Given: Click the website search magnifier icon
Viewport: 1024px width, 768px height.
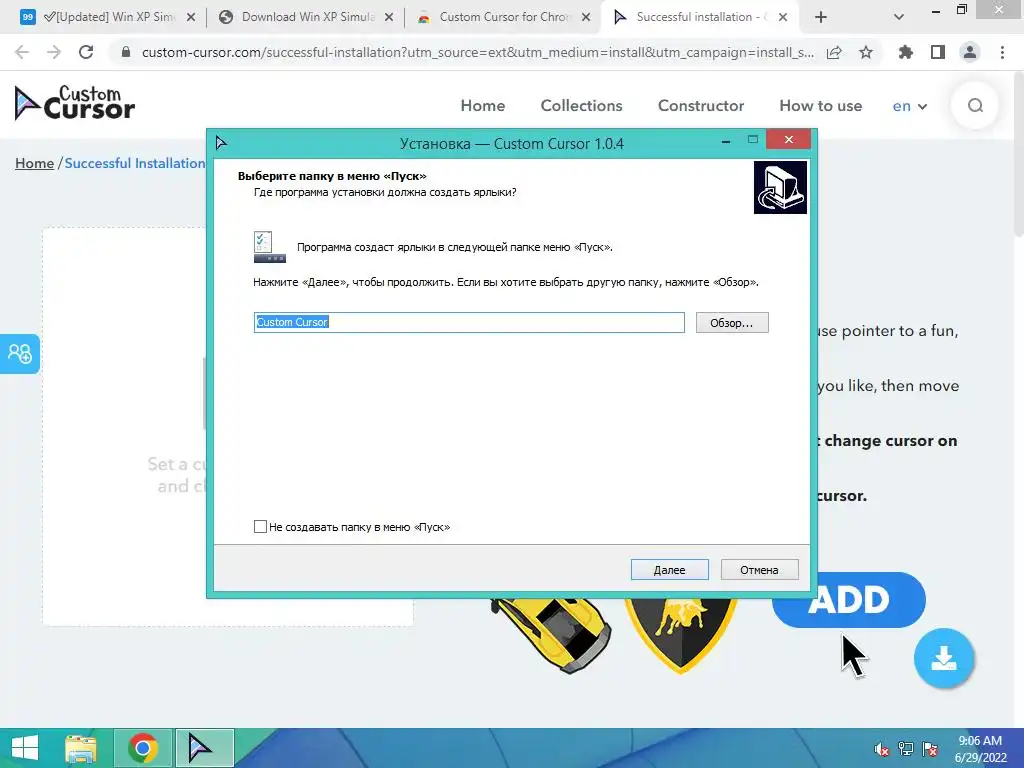Looking at the screenshot, I should click(975, 105).
